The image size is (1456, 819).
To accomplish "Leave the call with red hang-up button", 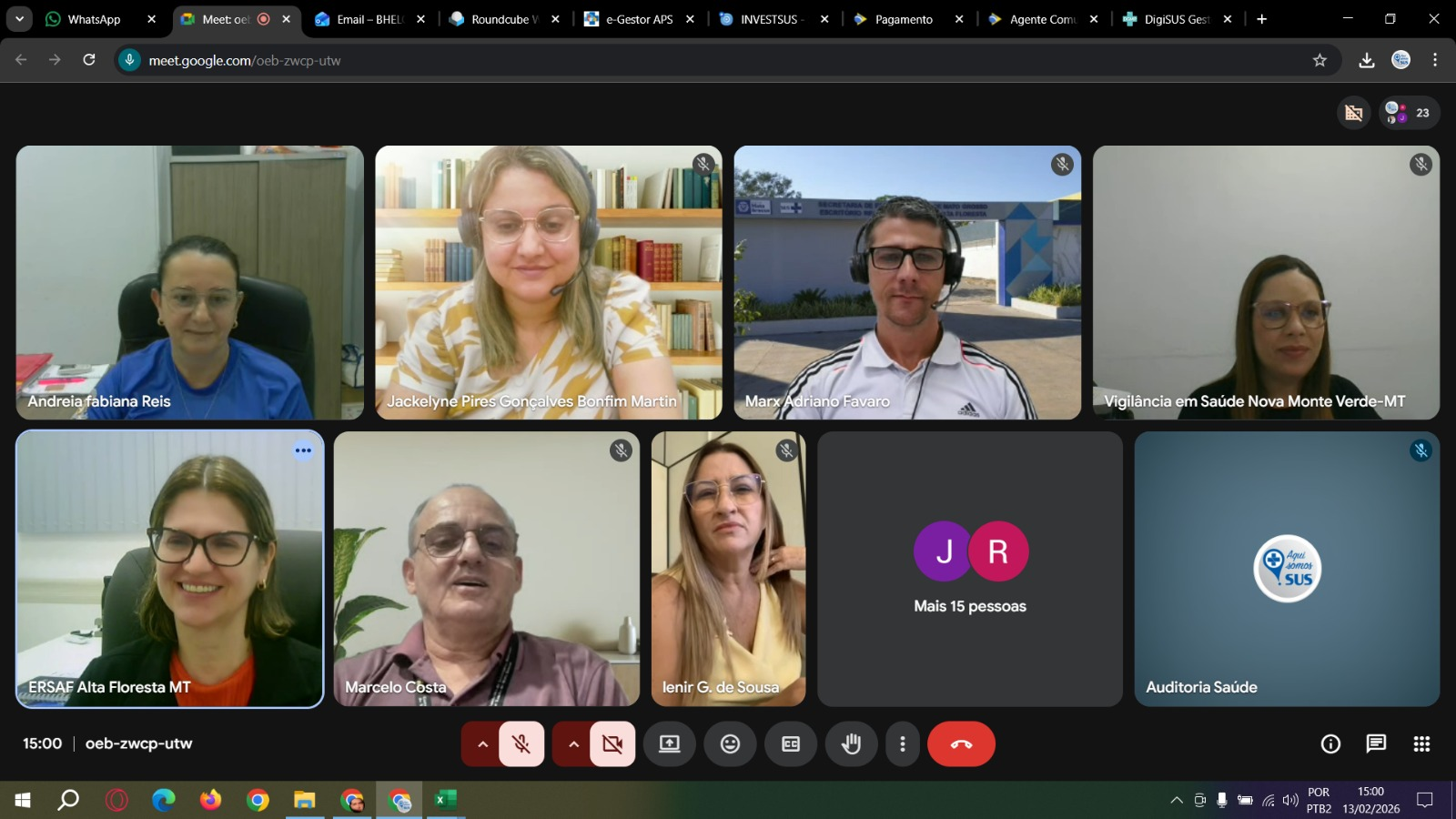I will pos(961,744).
